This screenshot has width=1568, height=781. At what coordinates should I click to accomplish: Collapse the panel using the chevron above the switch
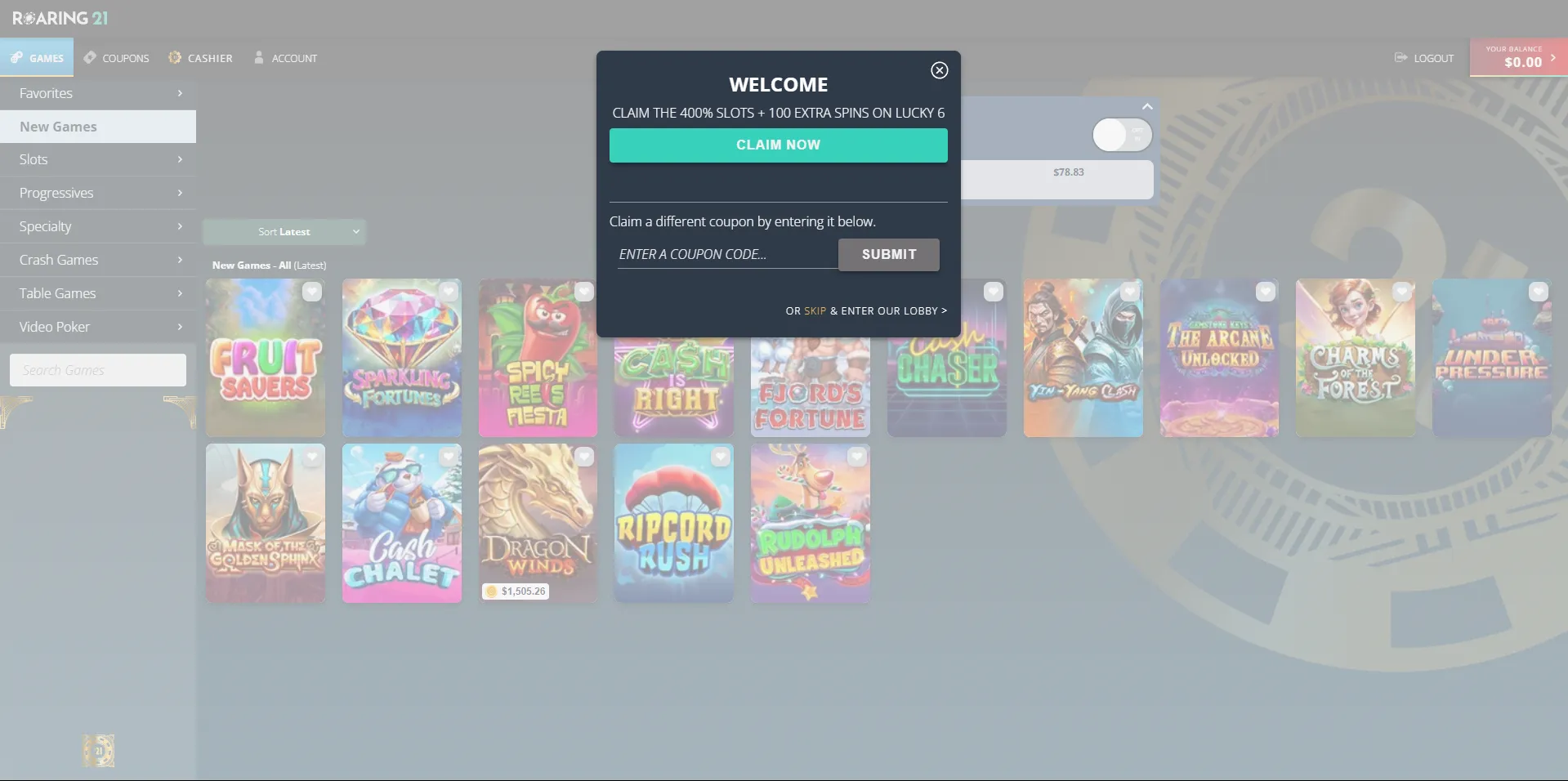pyautogui.click(x=1146, y=106)
